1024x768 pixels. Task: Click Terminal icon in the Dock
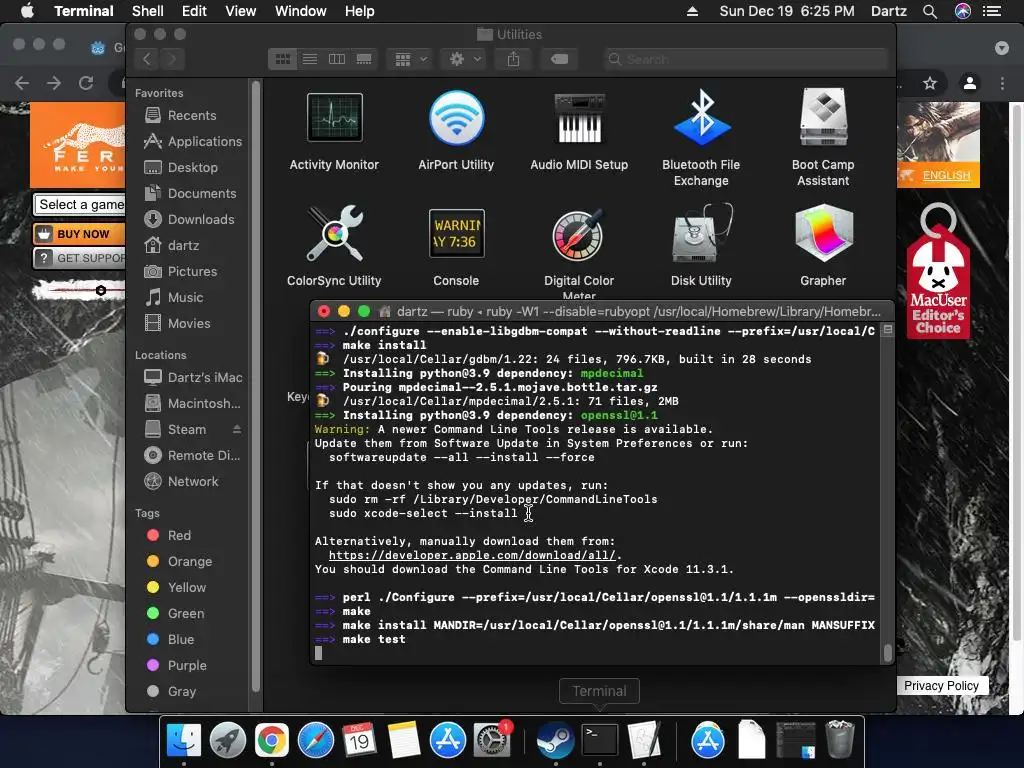pos(600,741)
